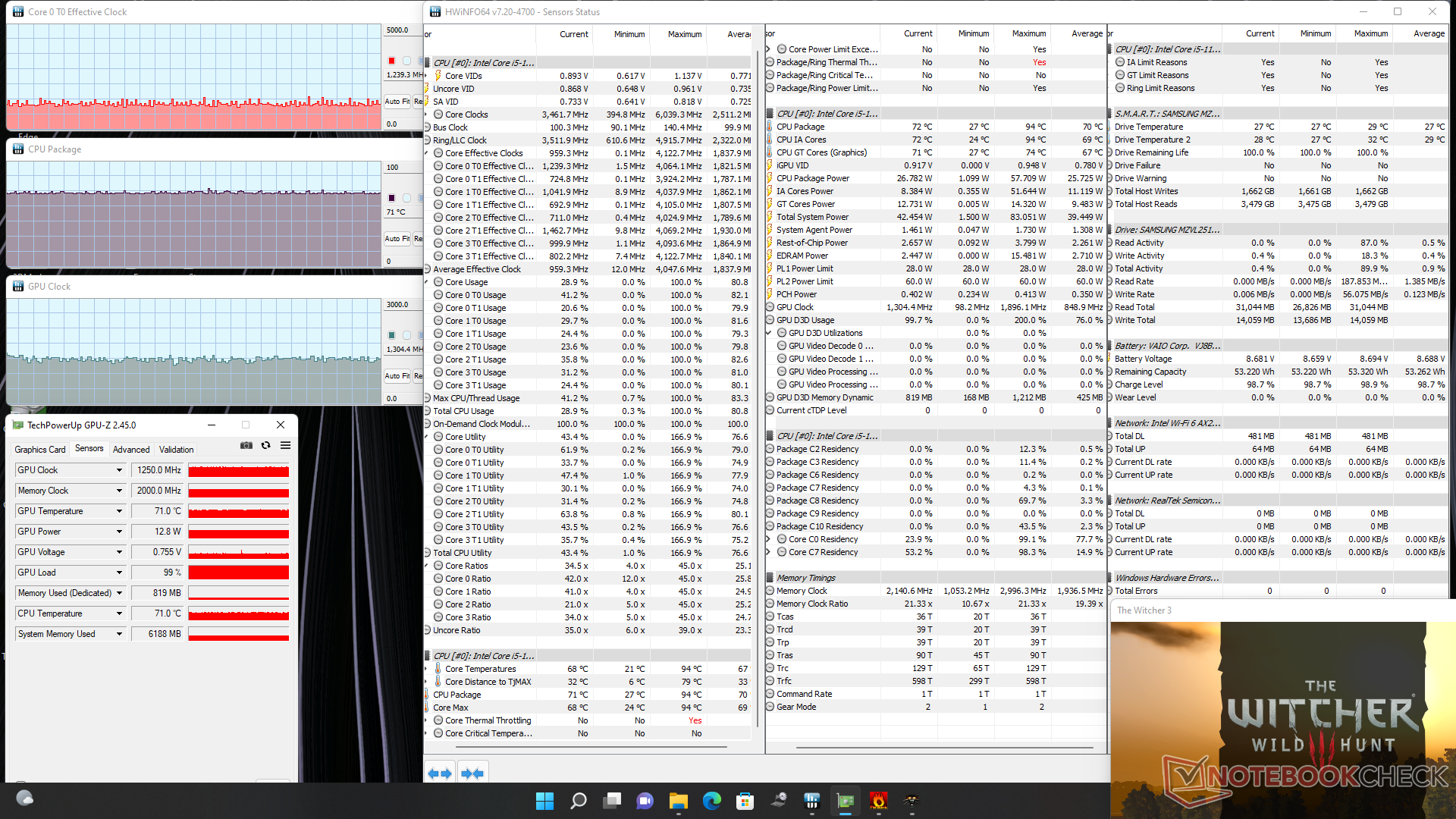This screenshot has height=819, width=1456.
Task: Click HWiNFO collapse columns arrows button
Action: click(x=472, y=773)
